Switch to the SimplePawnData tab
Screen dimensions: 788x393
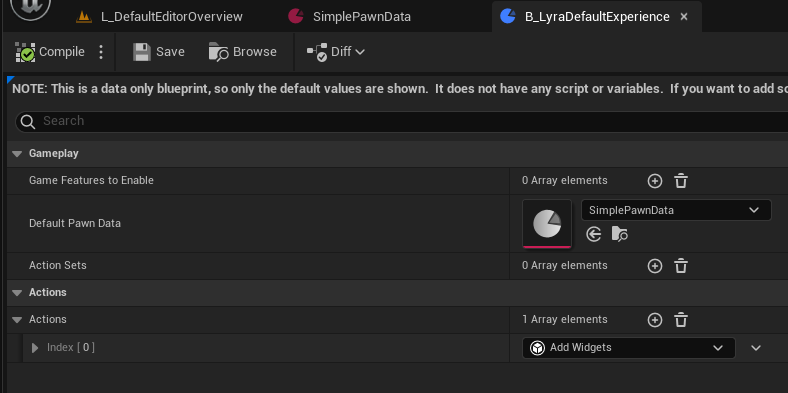(349, 17)
